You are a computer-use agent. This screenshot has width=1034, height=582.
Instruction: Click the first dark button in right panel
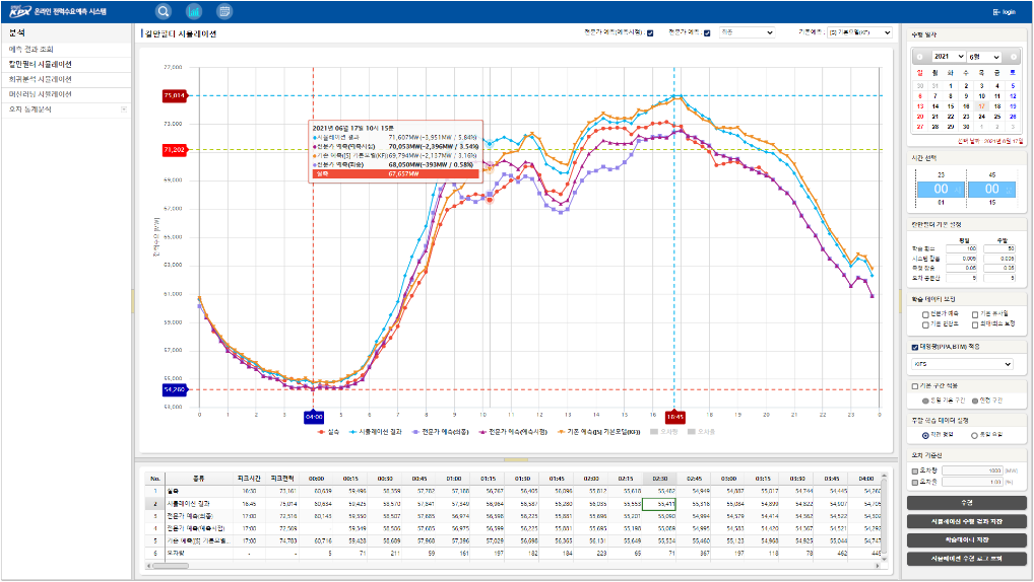coord(966,503)
